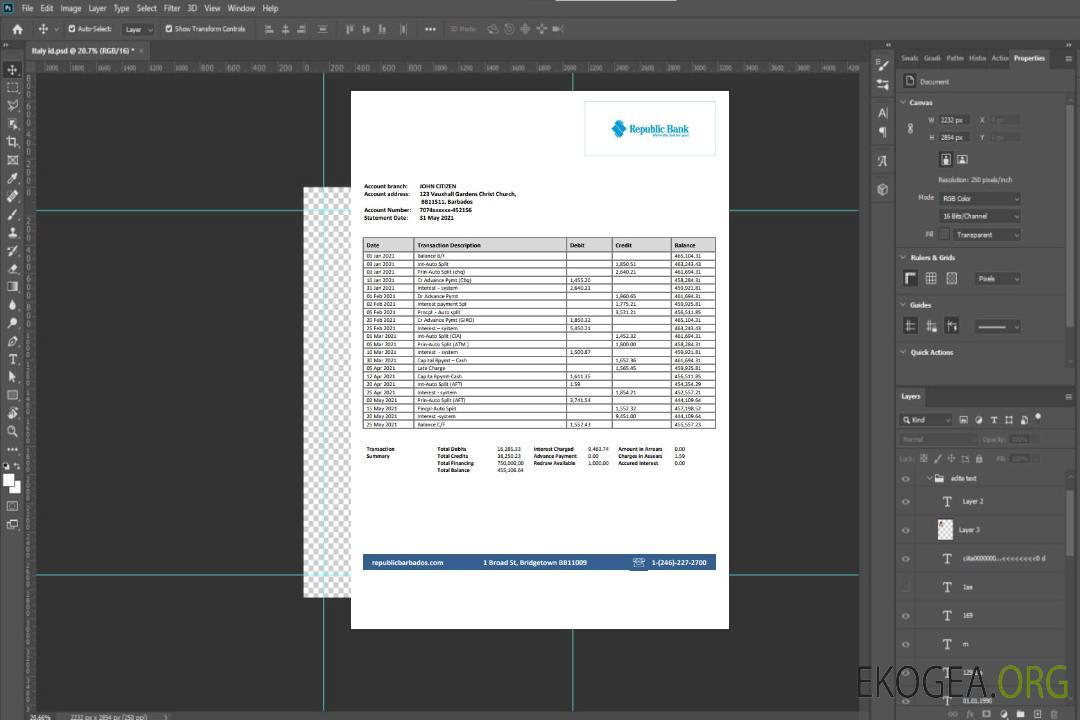1080x720 pixels.
Task: Select the Clone Stamp tool
Action: coord(12,232)
